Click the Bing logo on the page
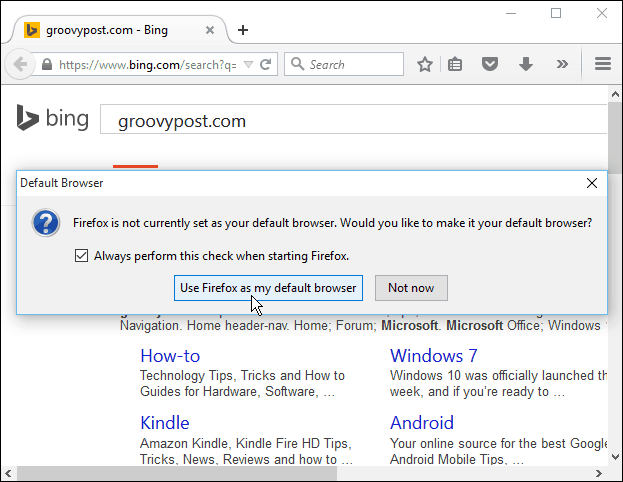The image size is (623, 482). click(52, 118)
